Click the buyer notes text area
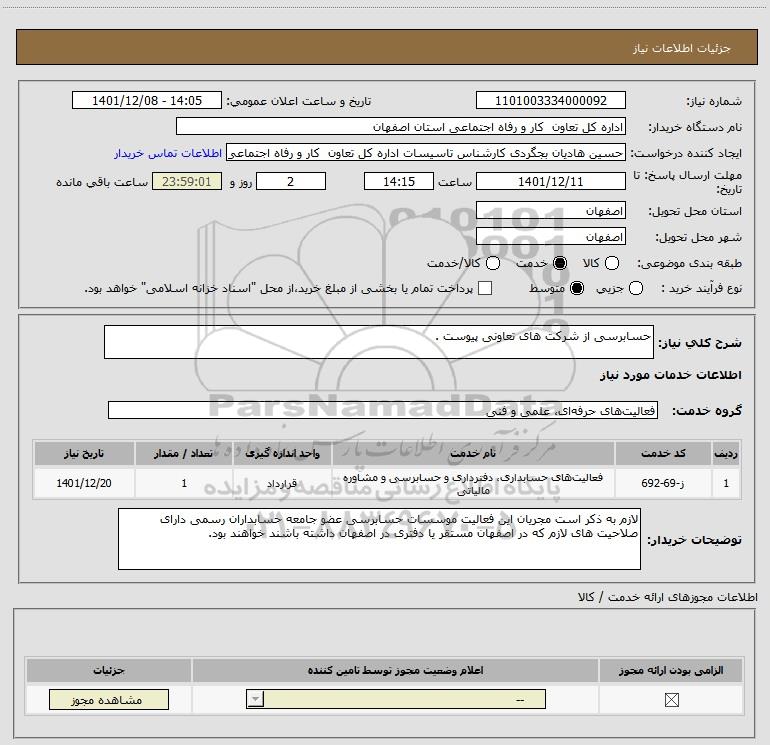The image size is (770, 745). click(x=379, y=539)
